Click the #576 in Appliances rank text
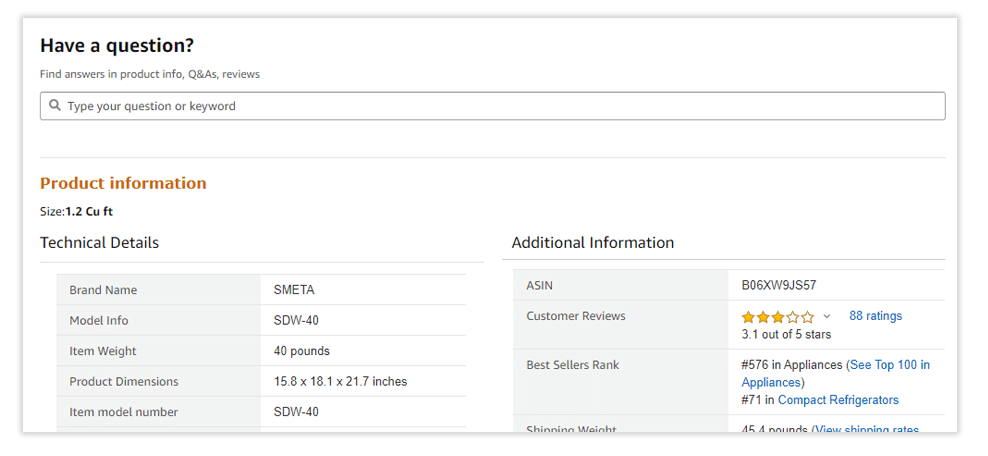Image resolution: width=988 pixels, height=456 pixels. [792, 365]
